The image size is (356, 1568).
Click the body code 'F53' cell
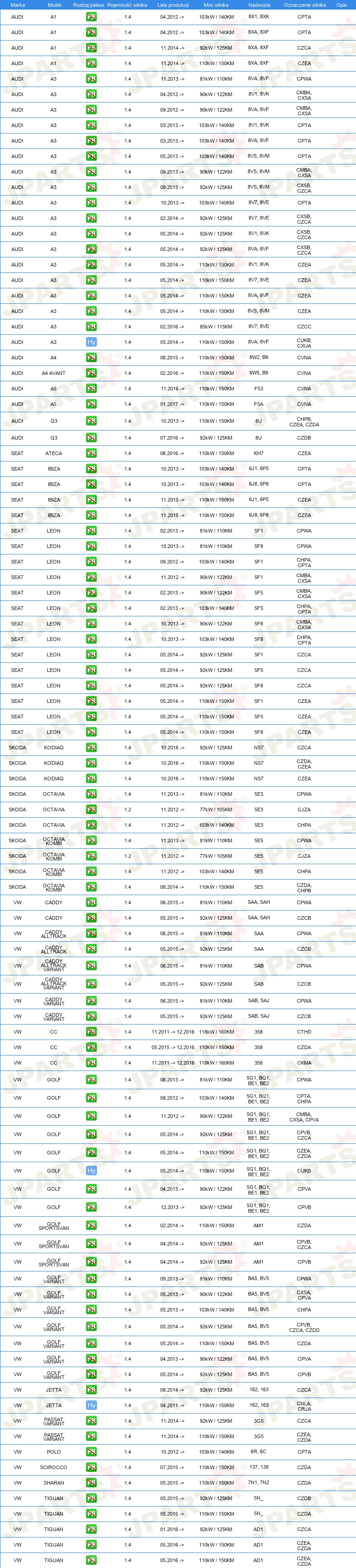[259, 388]
